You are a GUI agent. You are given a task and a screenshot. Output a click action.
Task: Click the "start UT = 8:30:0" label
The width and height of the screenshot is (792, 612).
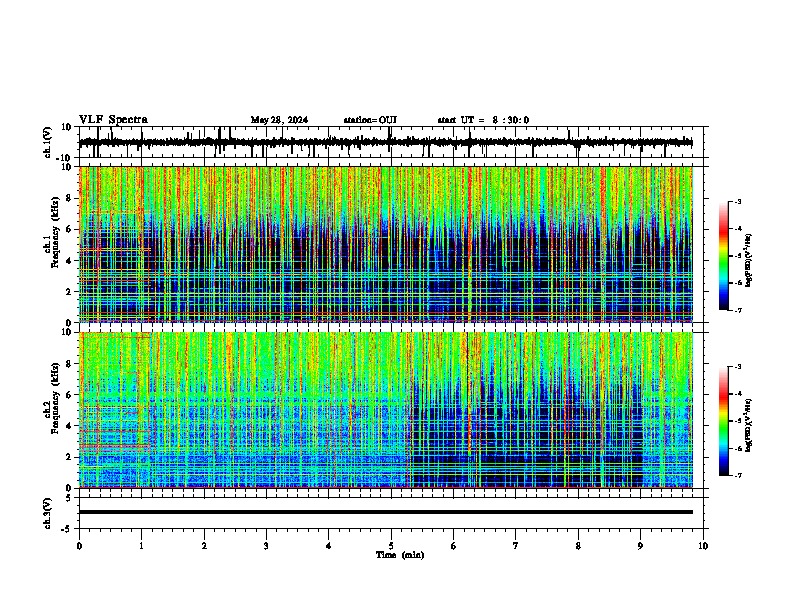point(483,120)
